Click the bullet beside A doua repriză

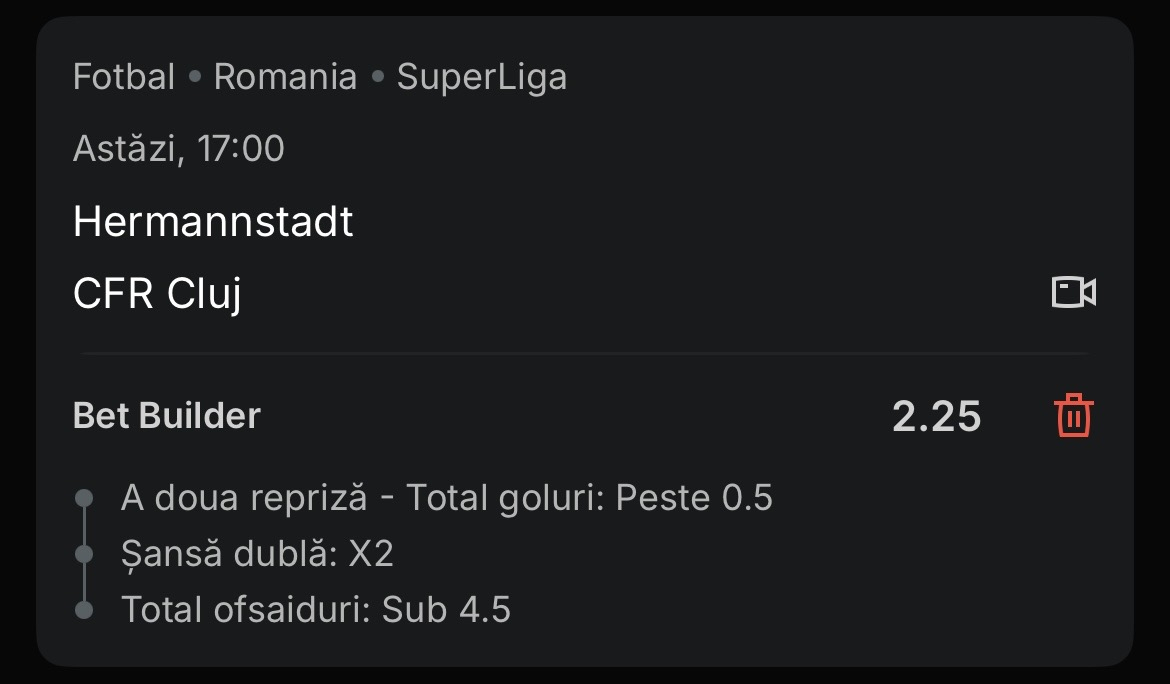coord(85,497)
